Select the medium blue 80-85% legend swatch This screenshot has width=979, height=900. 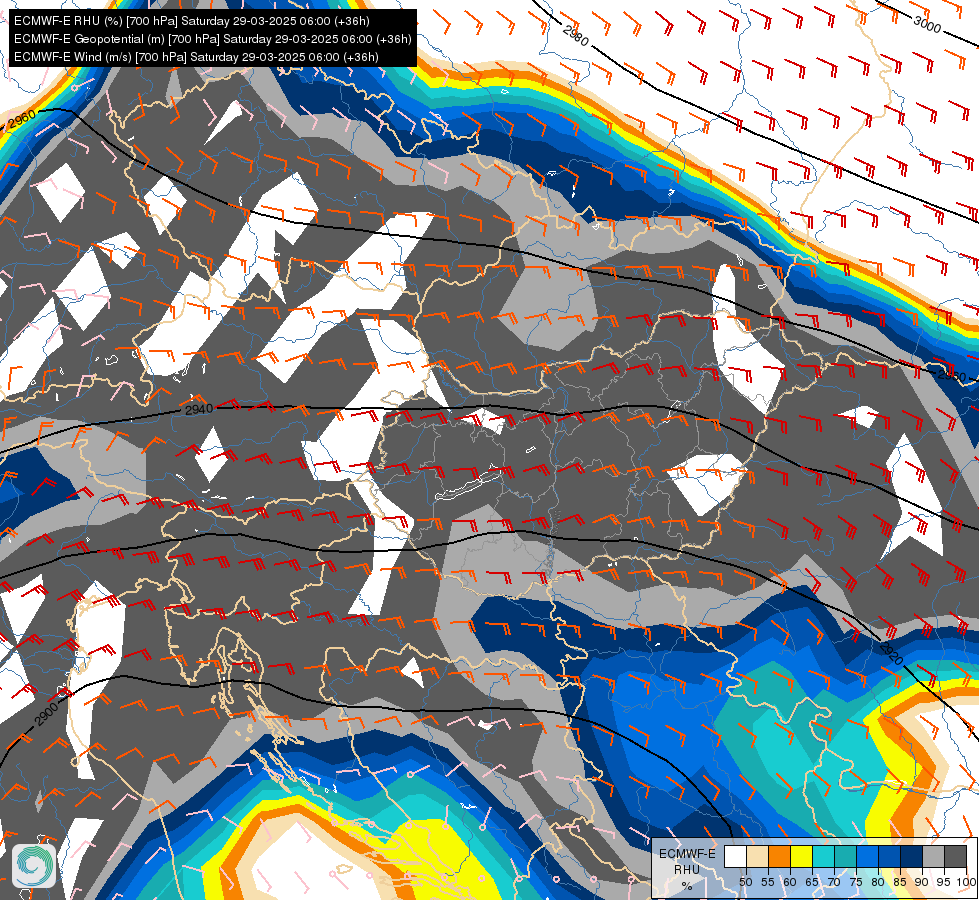890,856
